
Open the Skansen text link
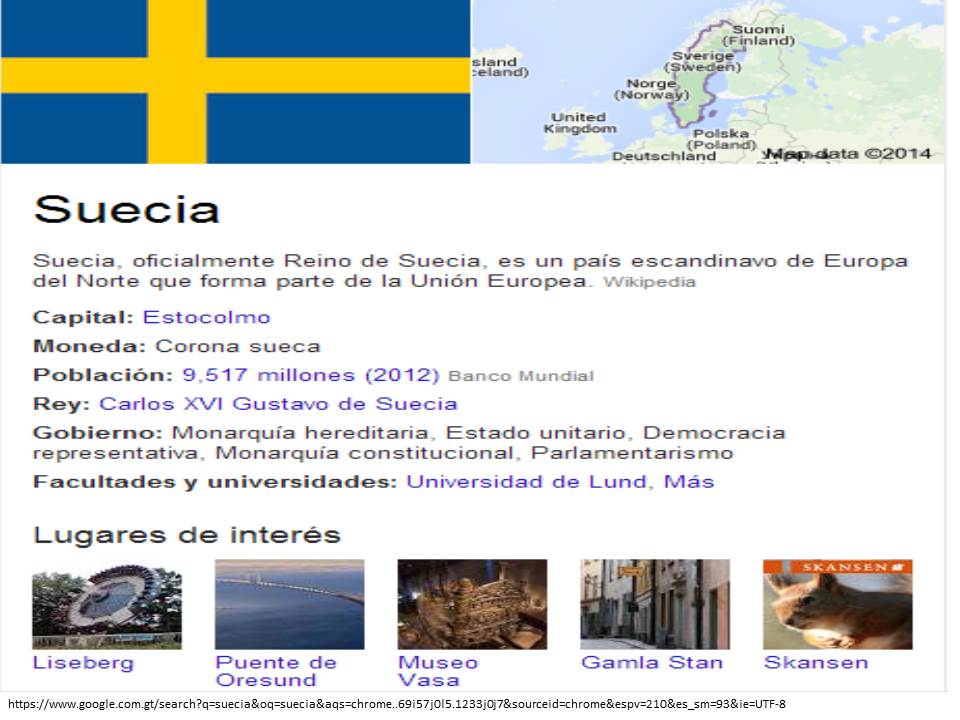click(x=815, y=663)
